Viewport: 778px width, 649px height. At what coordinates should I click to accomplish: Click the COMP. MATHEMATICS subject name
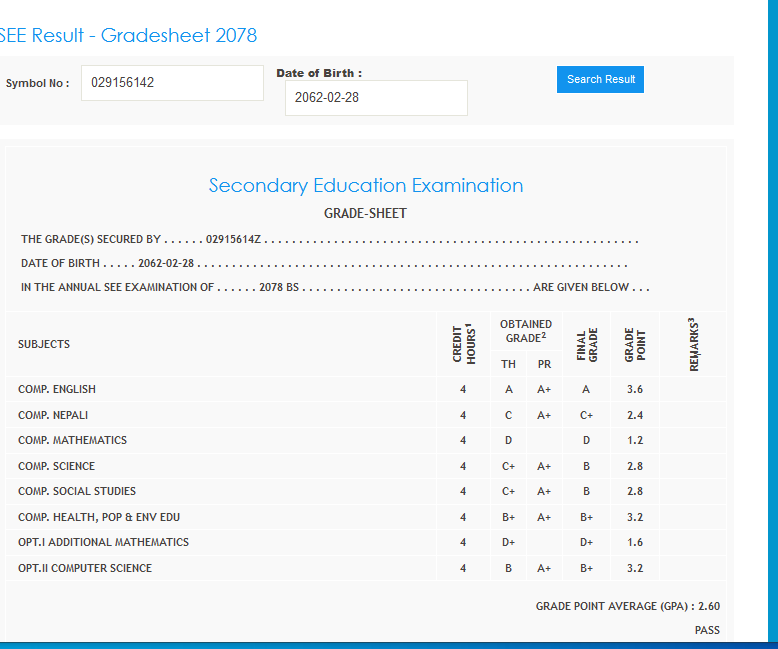(x=72, y=440)
